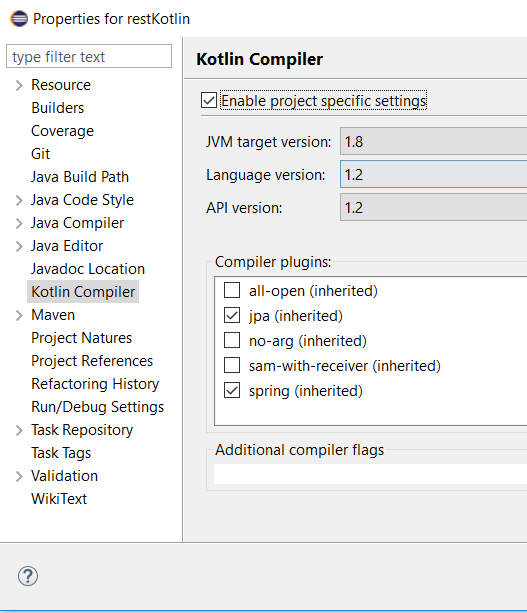
Task: Expand the Java Editor node
Action: tap(19, 246)
